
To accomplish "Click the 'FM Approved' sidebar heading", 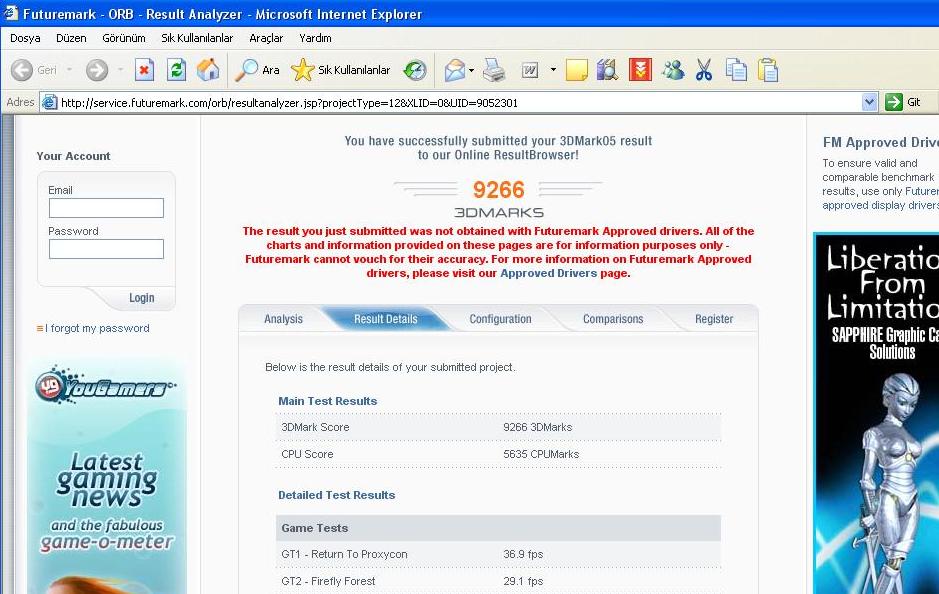I will (x=880, y=143).
